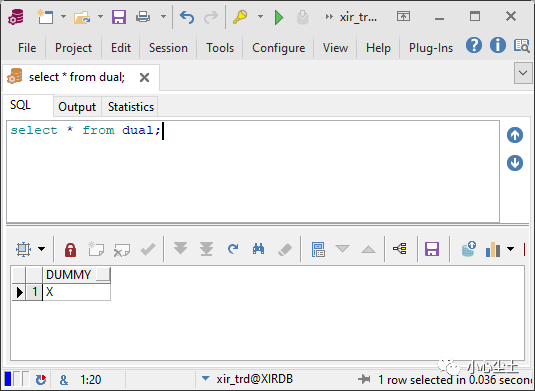Expand the New file dropdown arrow

[63, 16]
